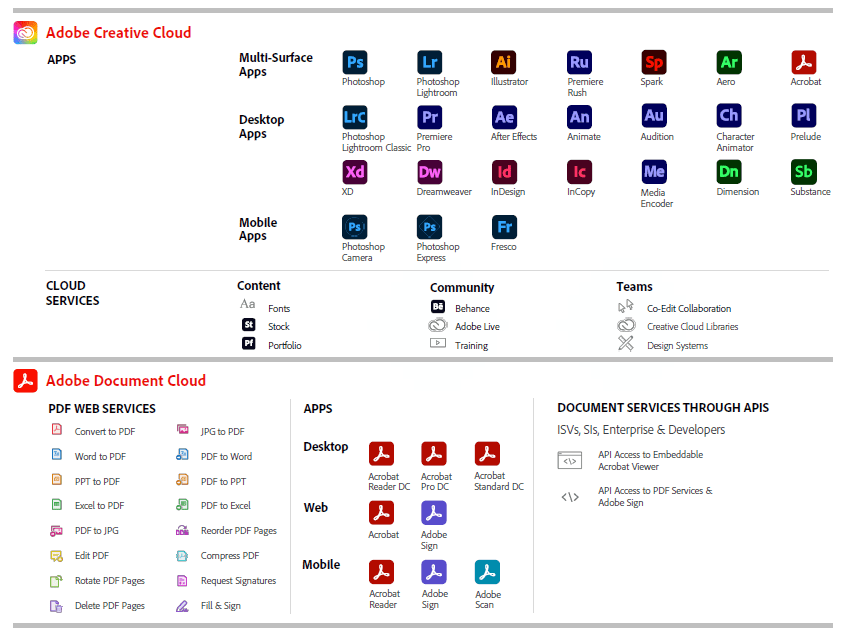Click the Adobe Document Cloud logo icon
The height and width of the screenshot is (635, 846).
[x=25, y=381]
